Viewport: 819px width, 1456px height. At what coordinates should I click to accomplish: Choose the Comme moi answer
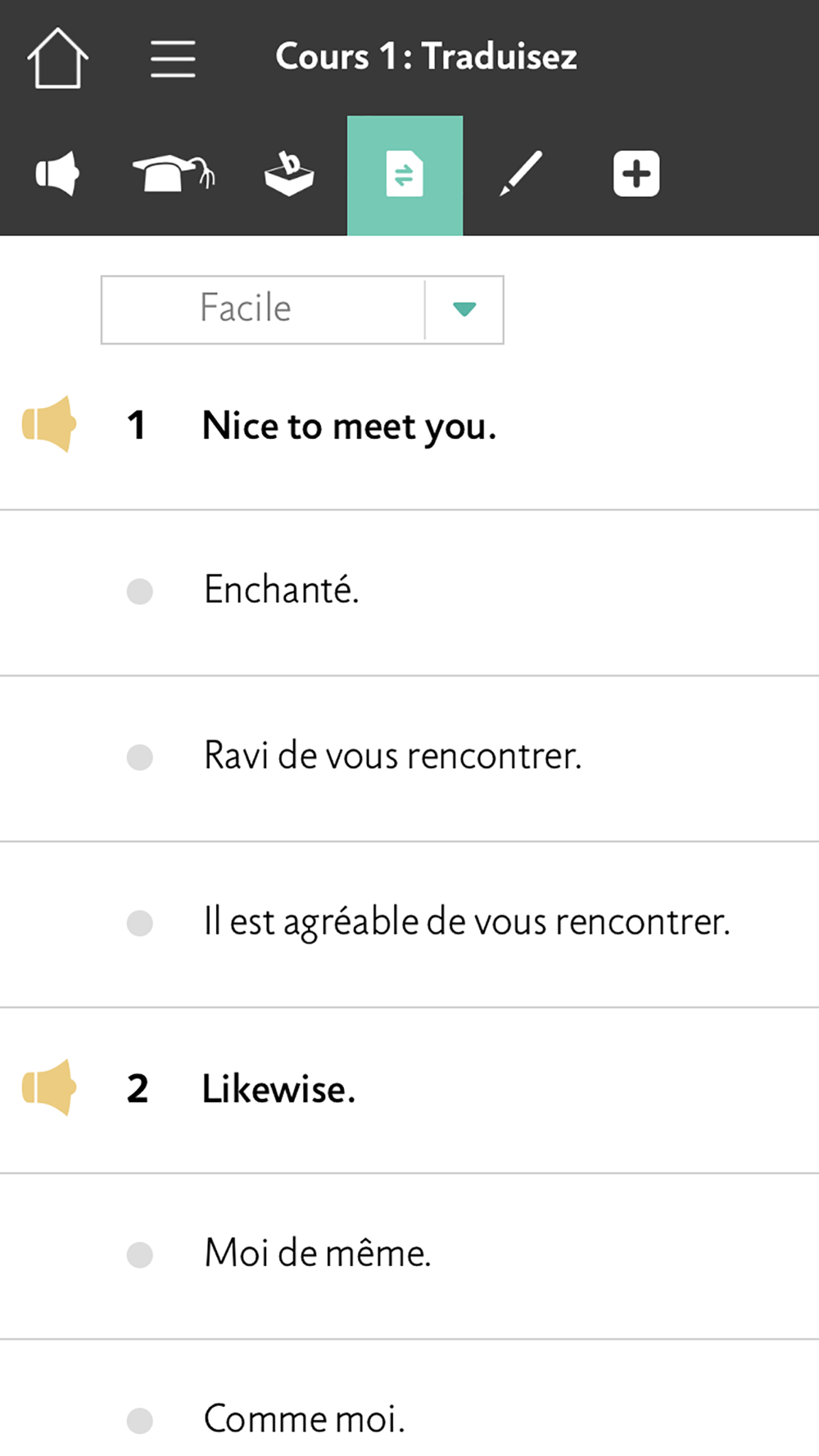(409, 1398)
